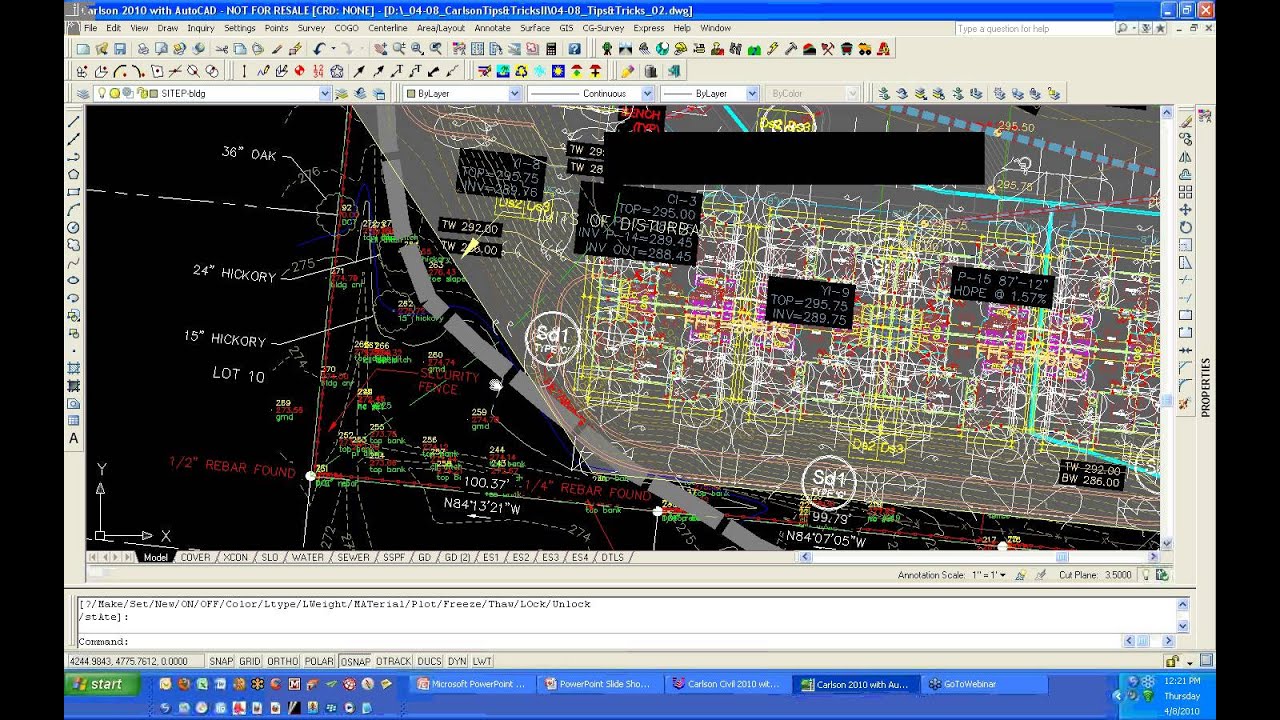
Task: Click the drawing's vertical scrollbar thumb
Action: click(x=1166, y=401)
